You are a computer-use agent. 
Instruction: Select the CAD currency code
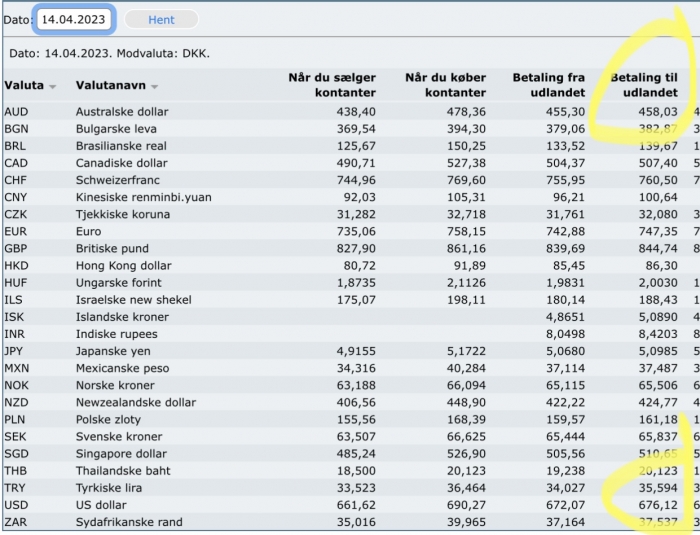click(16, 163)
